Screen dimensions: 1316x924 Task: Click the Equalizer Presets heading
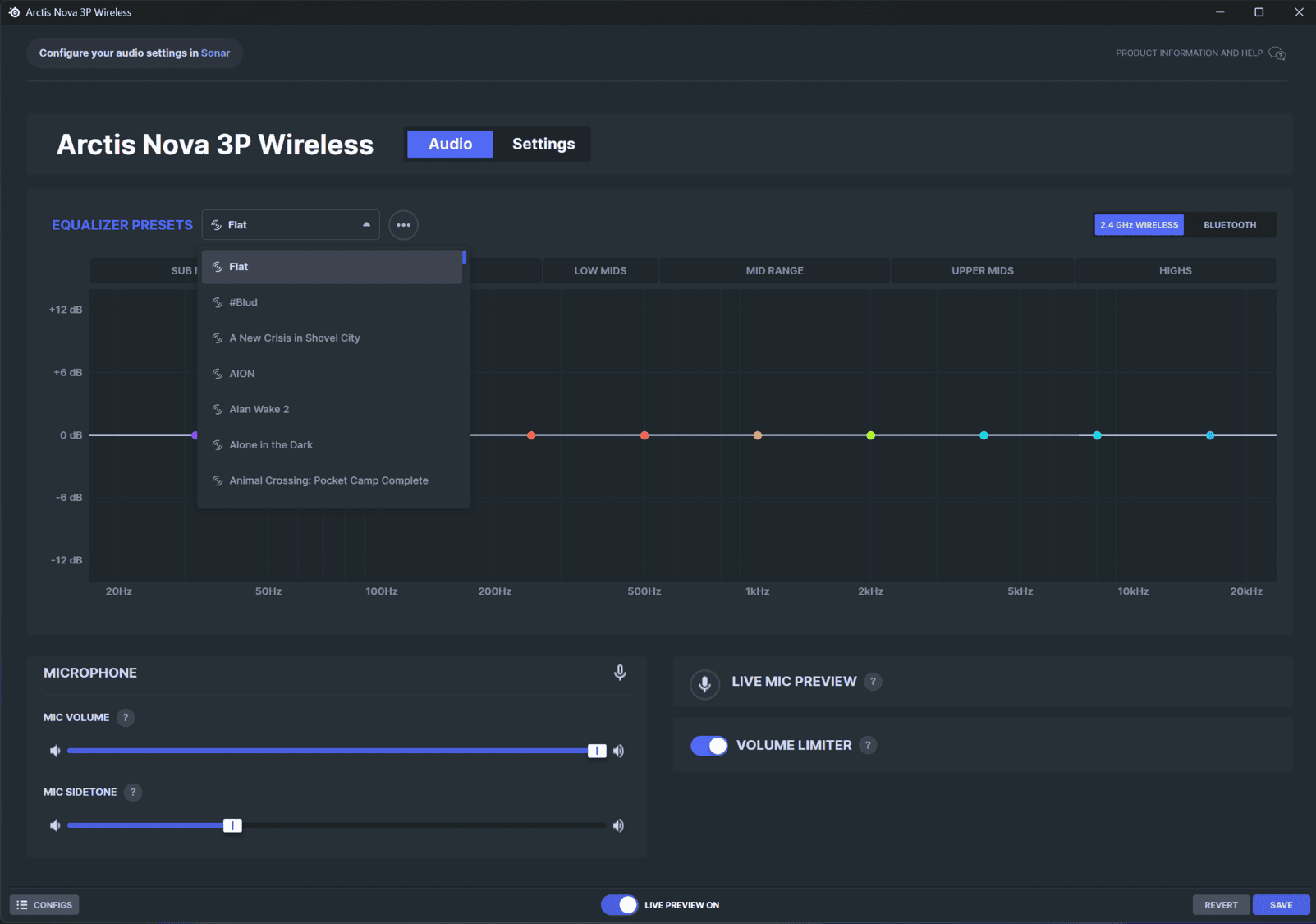[x=122, y=225]
